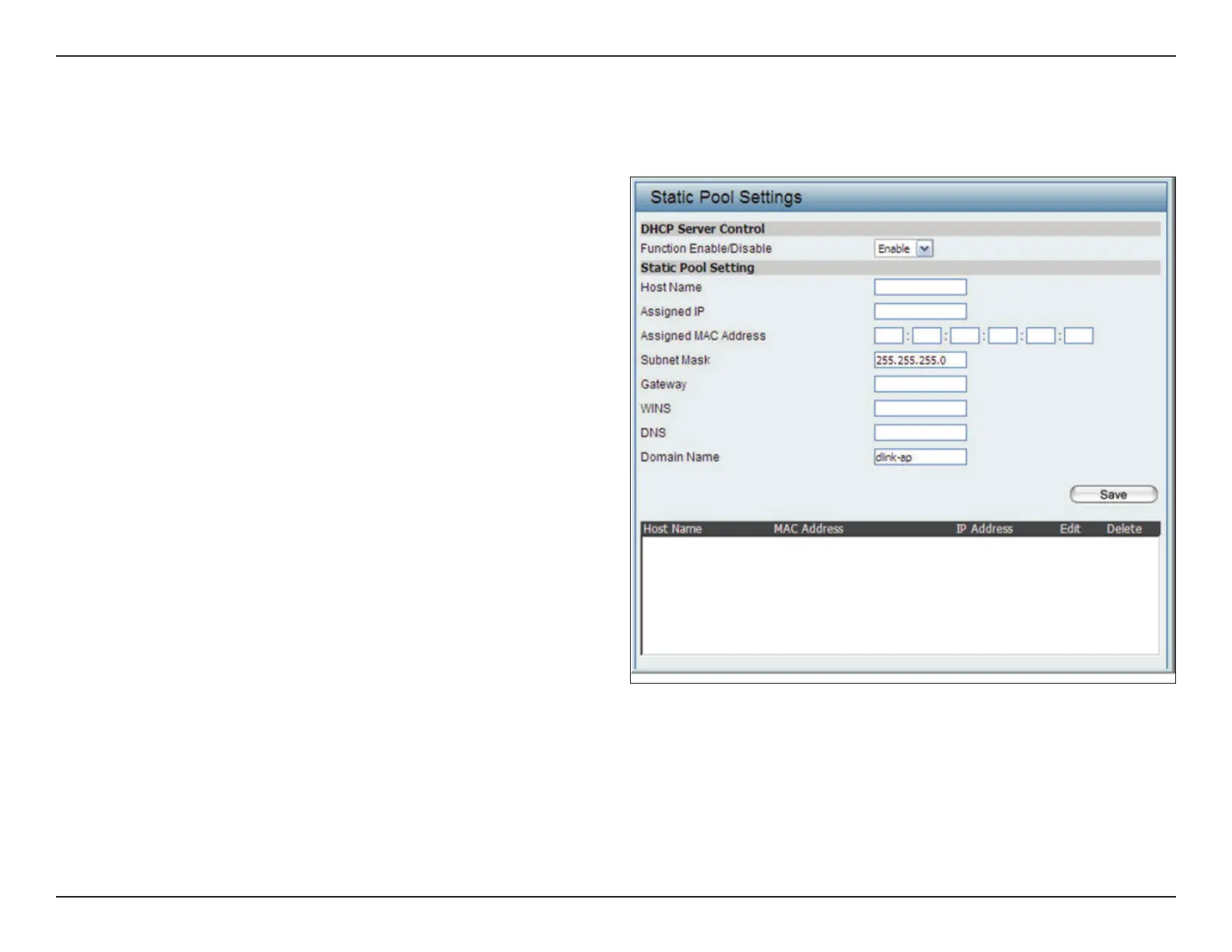Click the IP Address column header
Viewport: 1232px width, 952px height.
coord(985,529)
